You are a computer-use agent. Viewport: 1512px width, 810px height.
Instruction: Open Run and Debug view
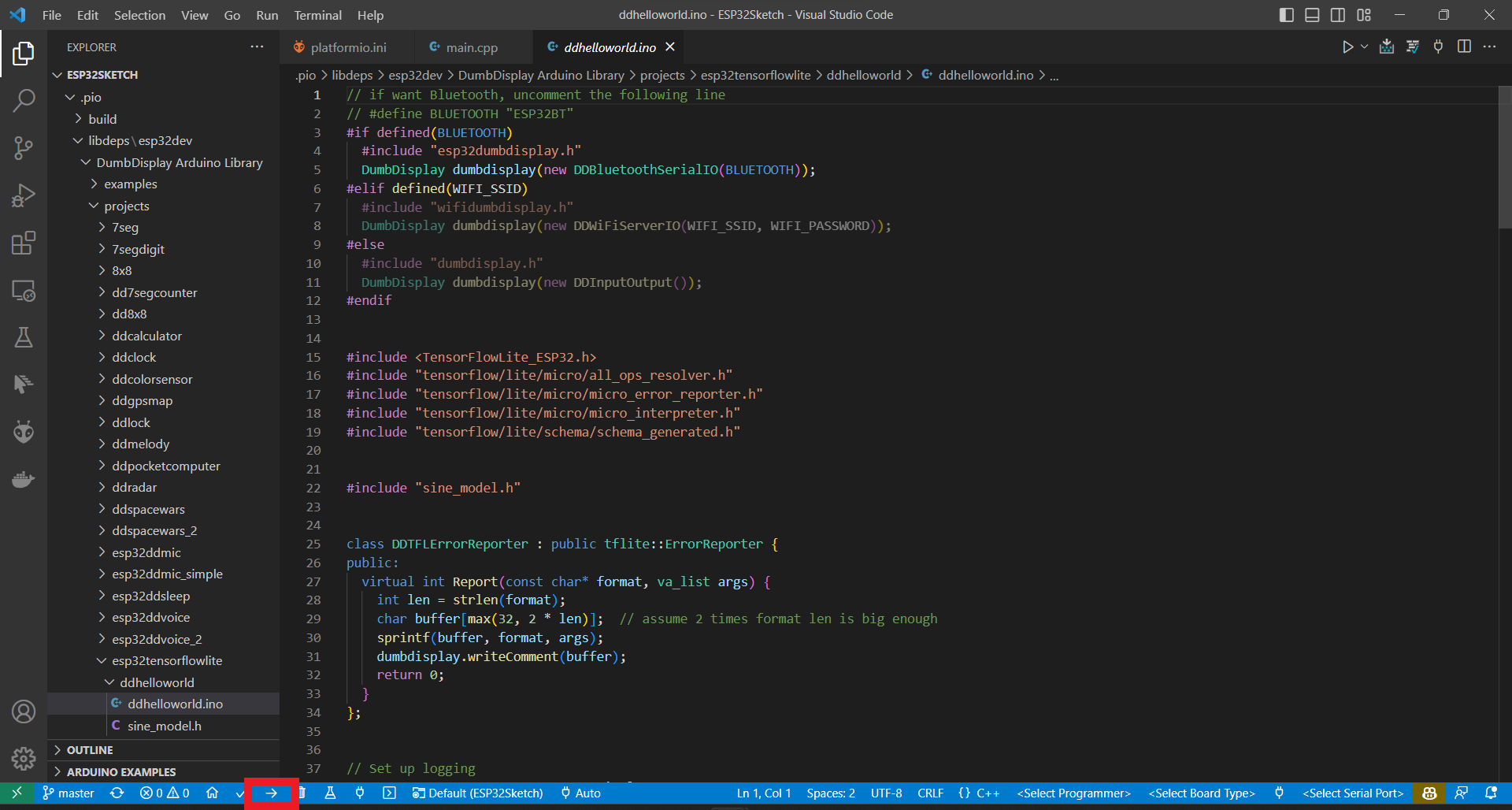click(24, 195)
